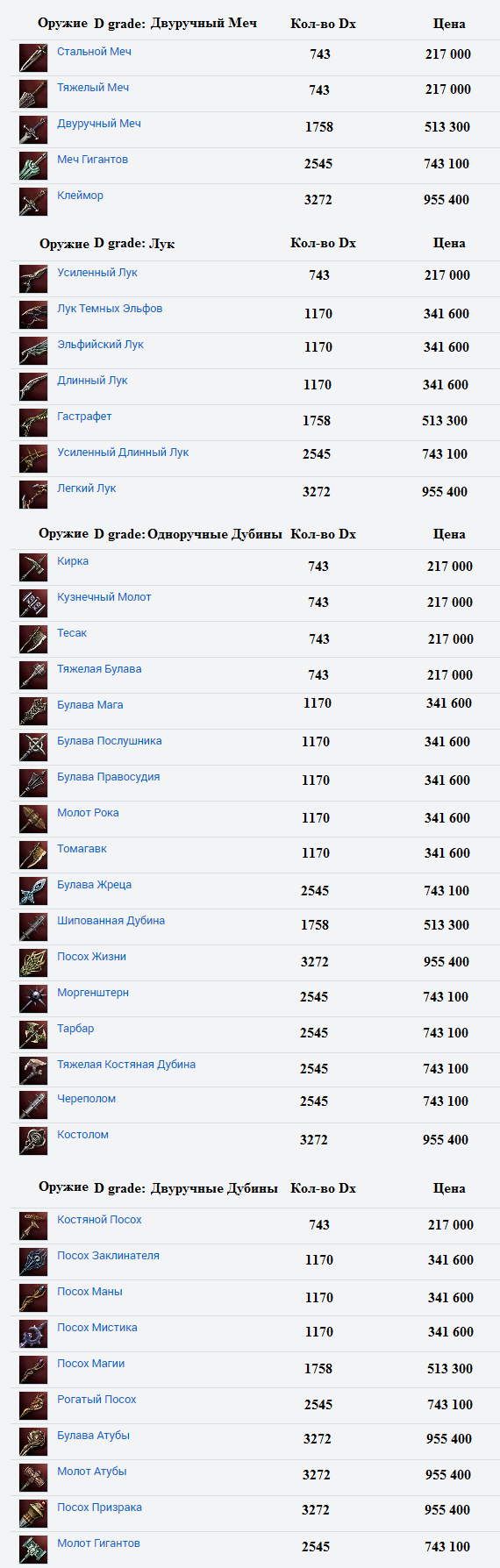Open the Посох Заклинателя link

[x=109, y=1256]
